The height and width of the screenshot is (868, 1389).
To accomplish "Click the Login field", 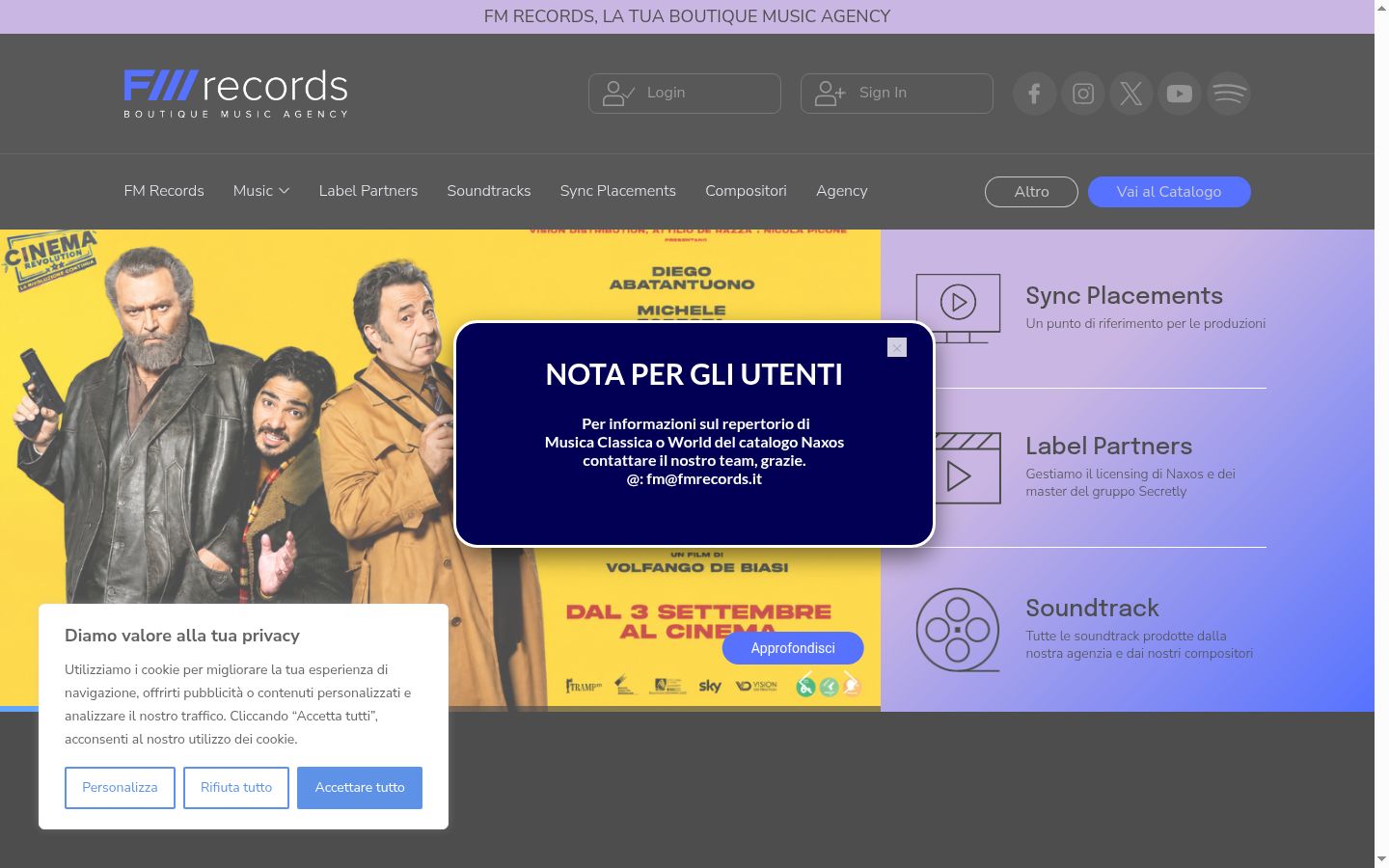I will click(x=685, y=94).
